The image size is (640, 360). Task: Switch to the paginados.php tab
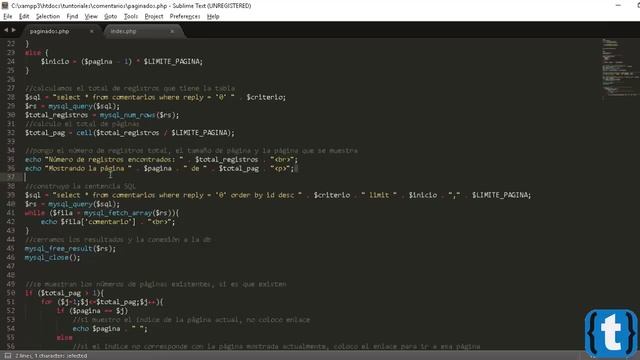click(49, 31)
